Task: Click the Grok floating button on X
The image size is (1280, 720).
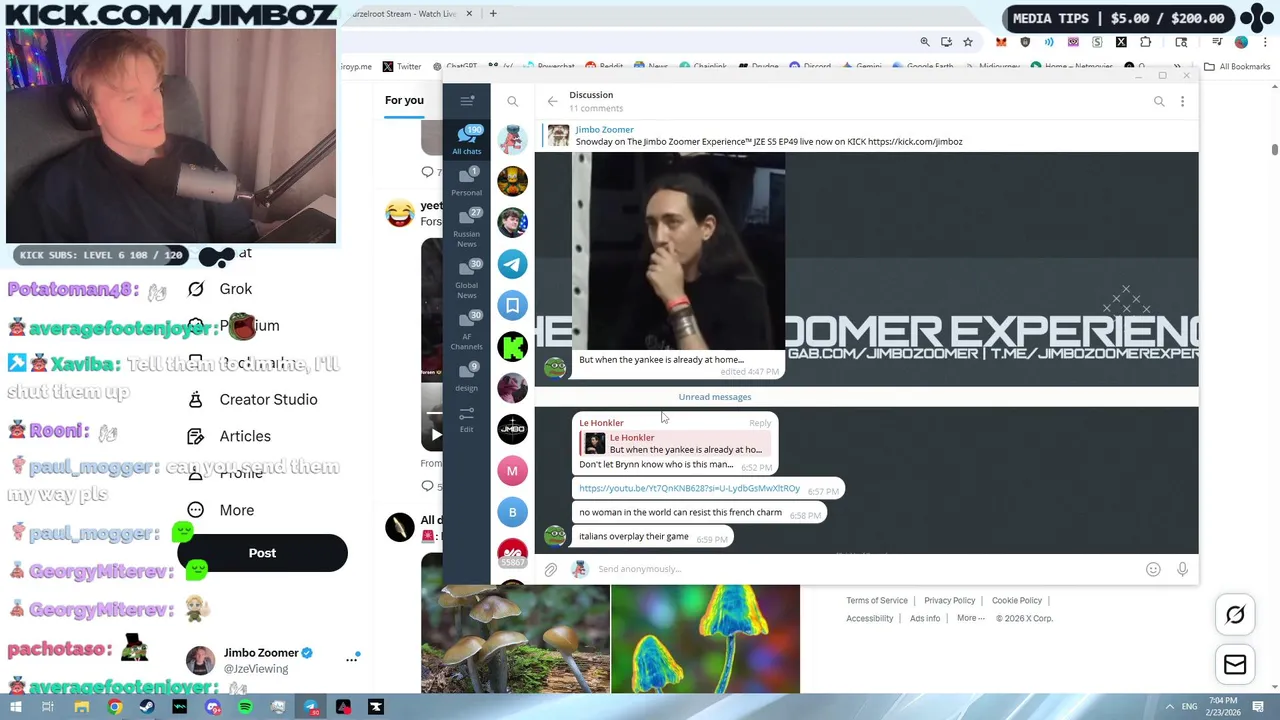Action: coord(1235,615)
